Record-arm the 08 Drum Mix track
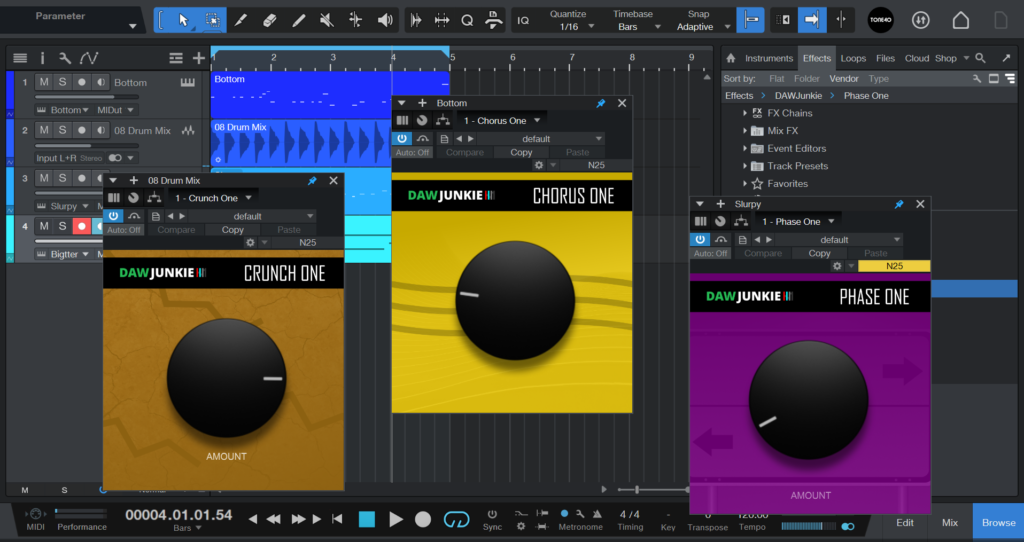Viewport: 1024px width, 542px height. [82, 130]
